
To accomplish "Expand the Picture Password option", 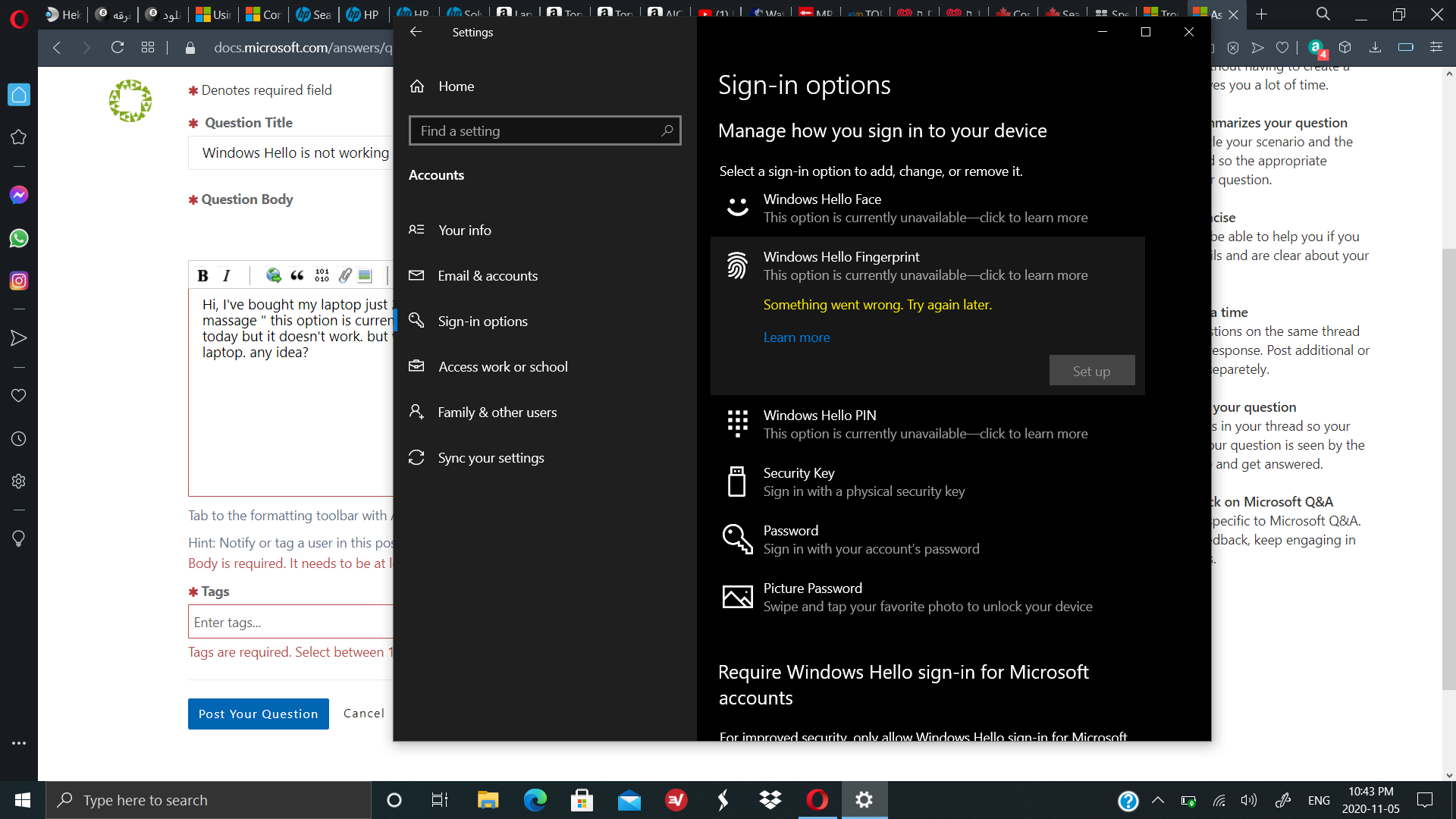I will [x=927, y=597].
